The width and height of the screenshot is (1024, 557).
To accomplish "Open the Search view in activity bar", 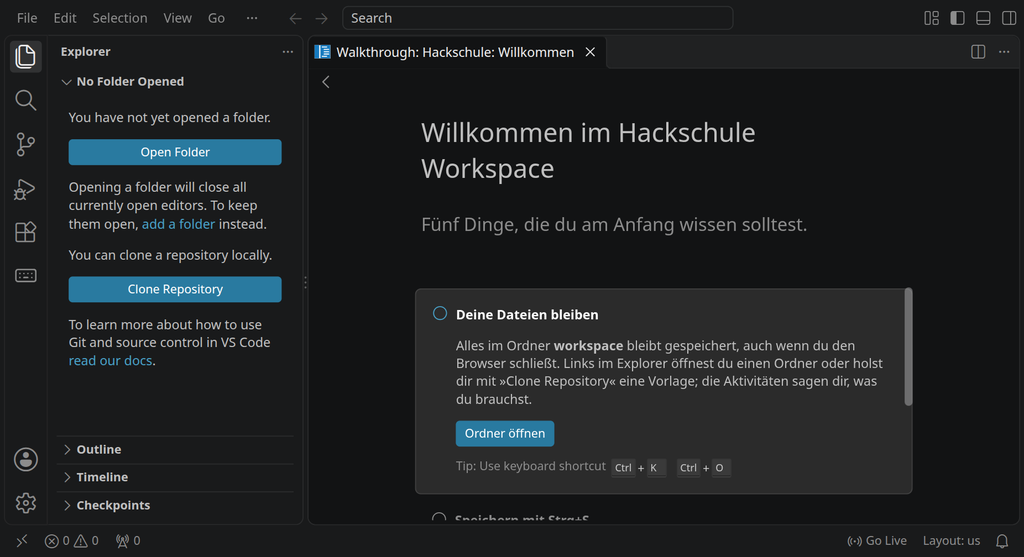I will tap(25, 100).
